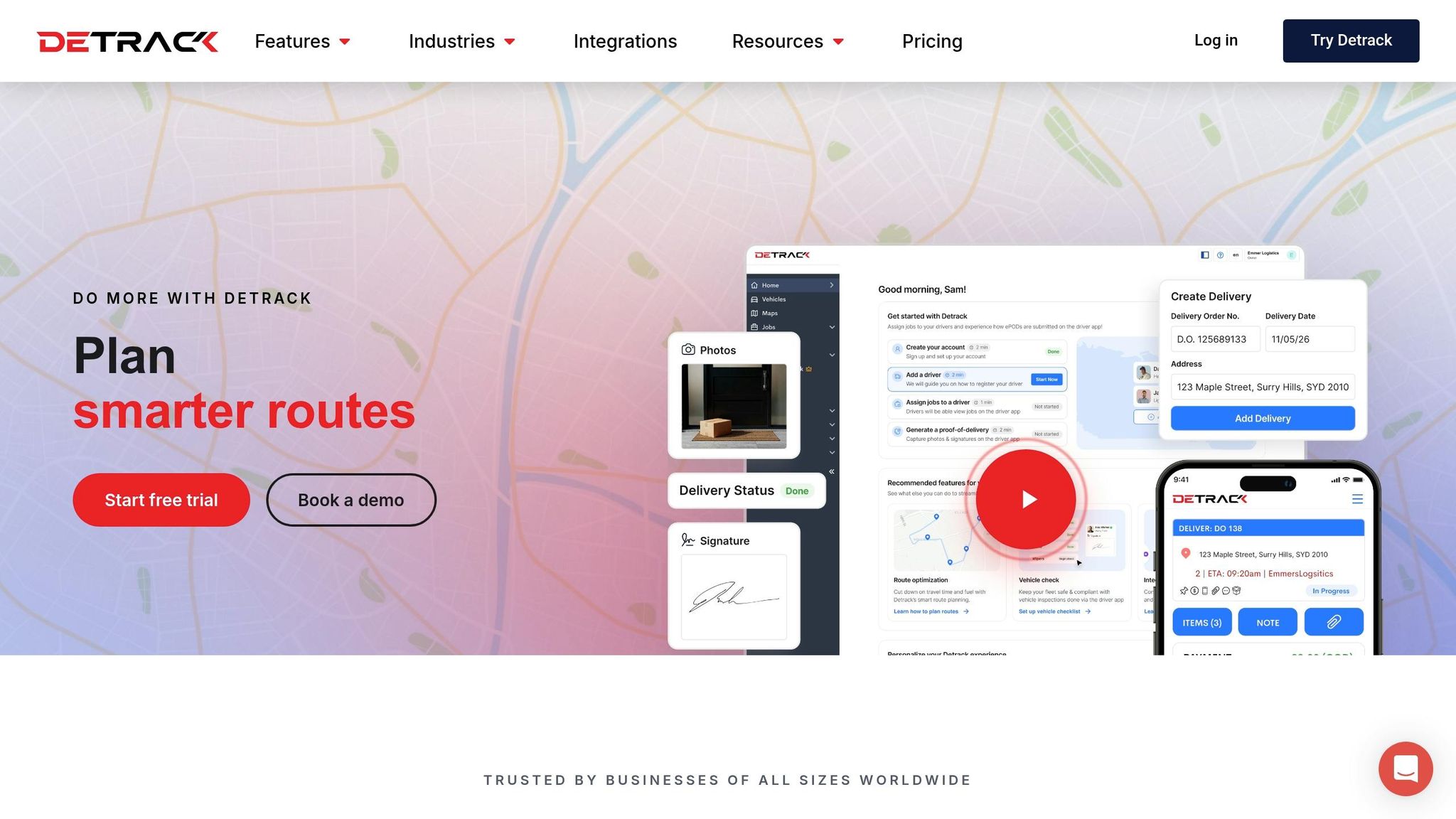Click the Log in link
Screen dimensions: 1456x819
coord(1216,41)
